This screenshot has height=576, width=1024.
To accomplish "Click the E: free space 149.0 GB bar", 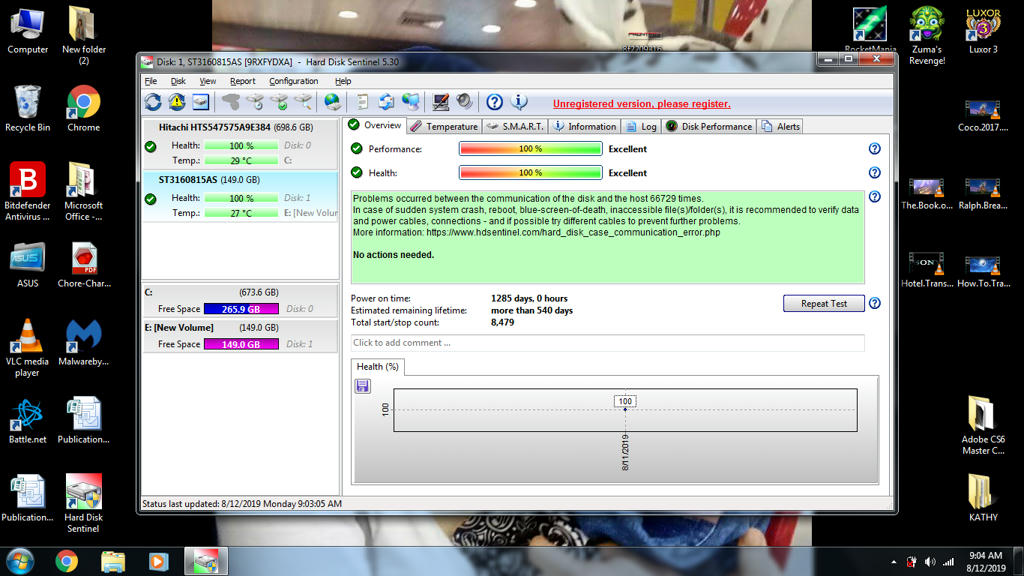I will [241, 344].
